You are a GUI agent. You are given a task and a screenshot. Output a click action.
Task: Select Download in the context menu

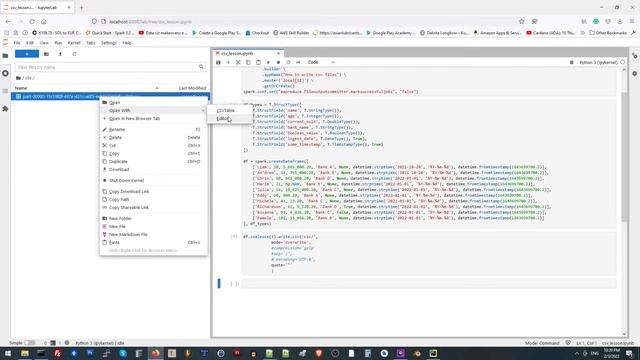pyautogui.click(x=153, y=169)
